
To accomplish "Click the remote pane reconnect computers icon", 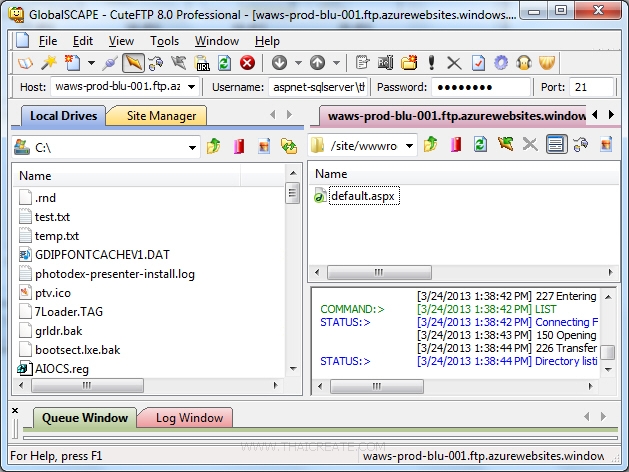I will pos(581,144).
